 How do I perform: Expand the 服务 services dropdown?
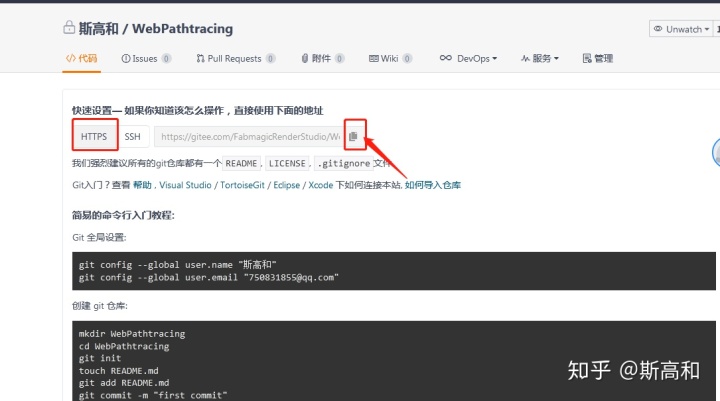pyautogui.click(x=540, y=58)
